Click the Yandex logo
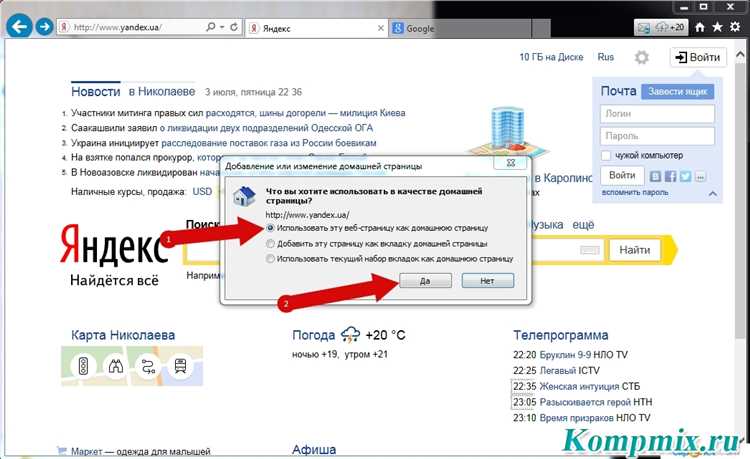 pos(114,245)
